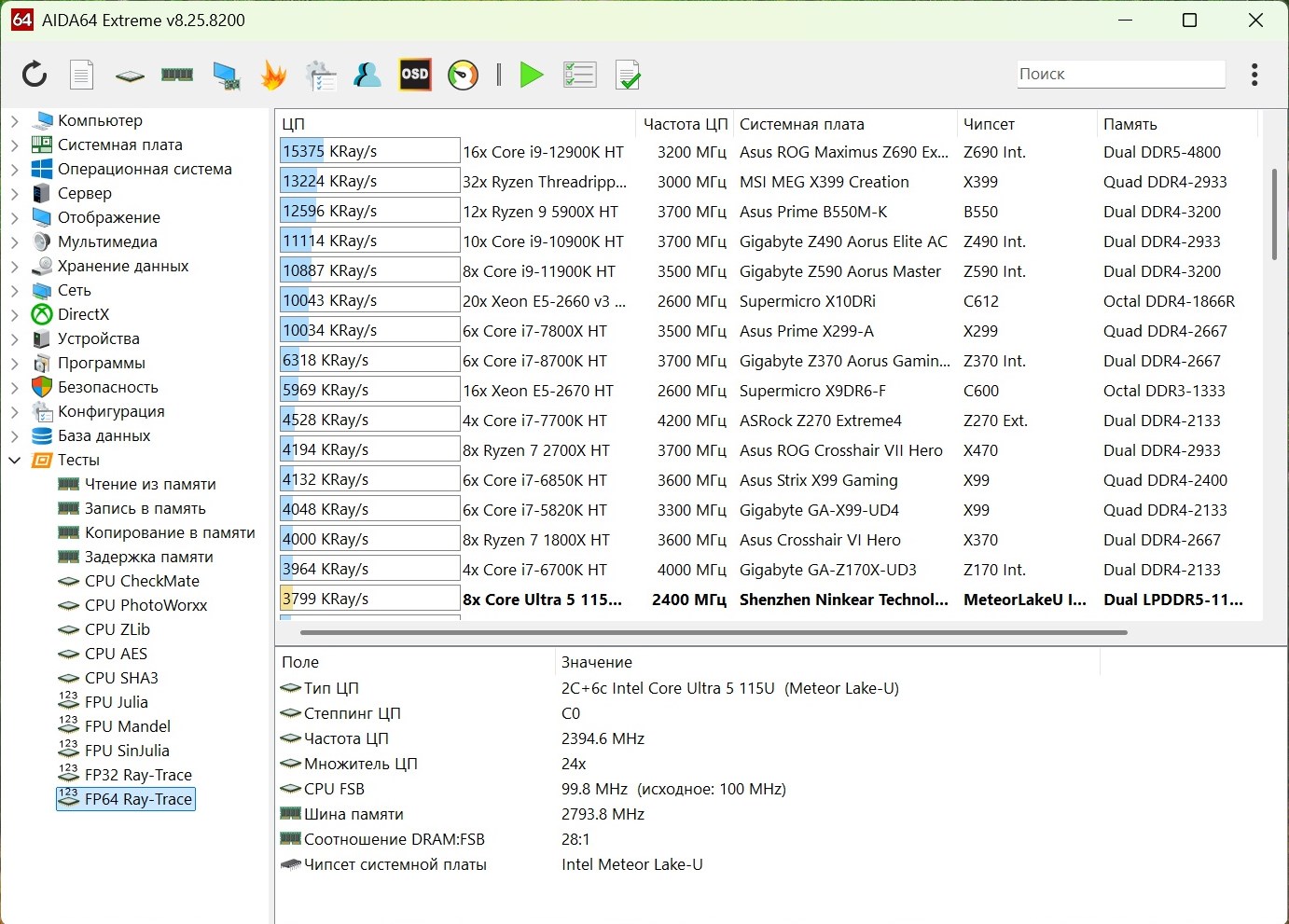The width and height of the screenshot is (1289, 924).
Task: Select Чтение из памяти test
Action: tap(149, 484)
